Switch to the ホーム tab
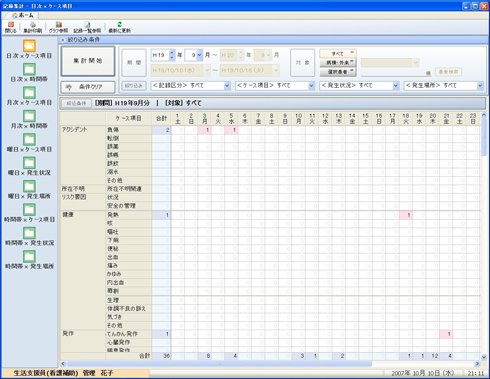Screen dimensions: 490x379 tap(23, 15)
